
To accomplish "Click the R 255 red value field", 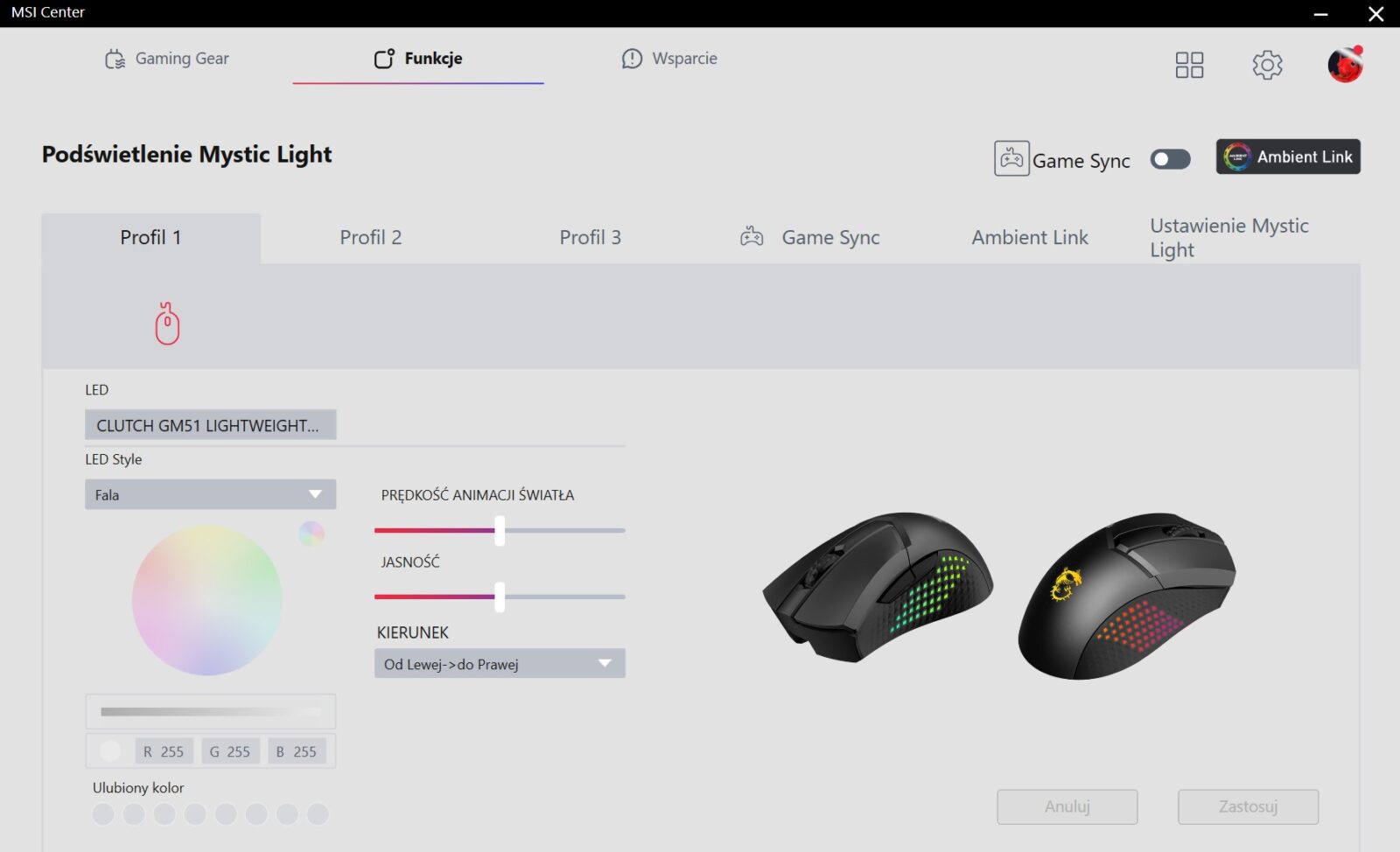I will pyautogui.click(x=164, y=751).
